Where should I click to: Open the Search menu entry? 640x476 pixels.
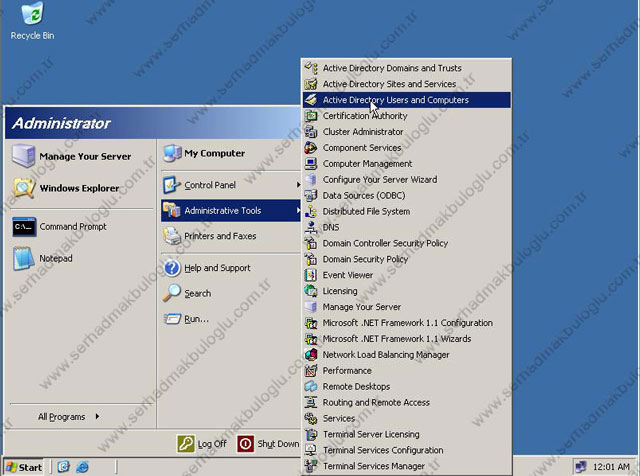[x=231, y=293]
